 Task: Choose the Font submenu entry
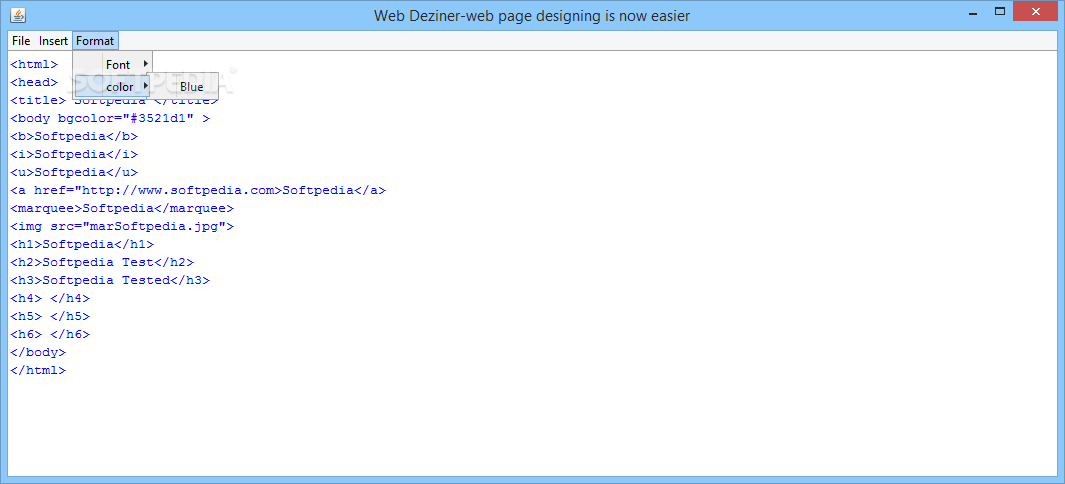click(112, 64)
